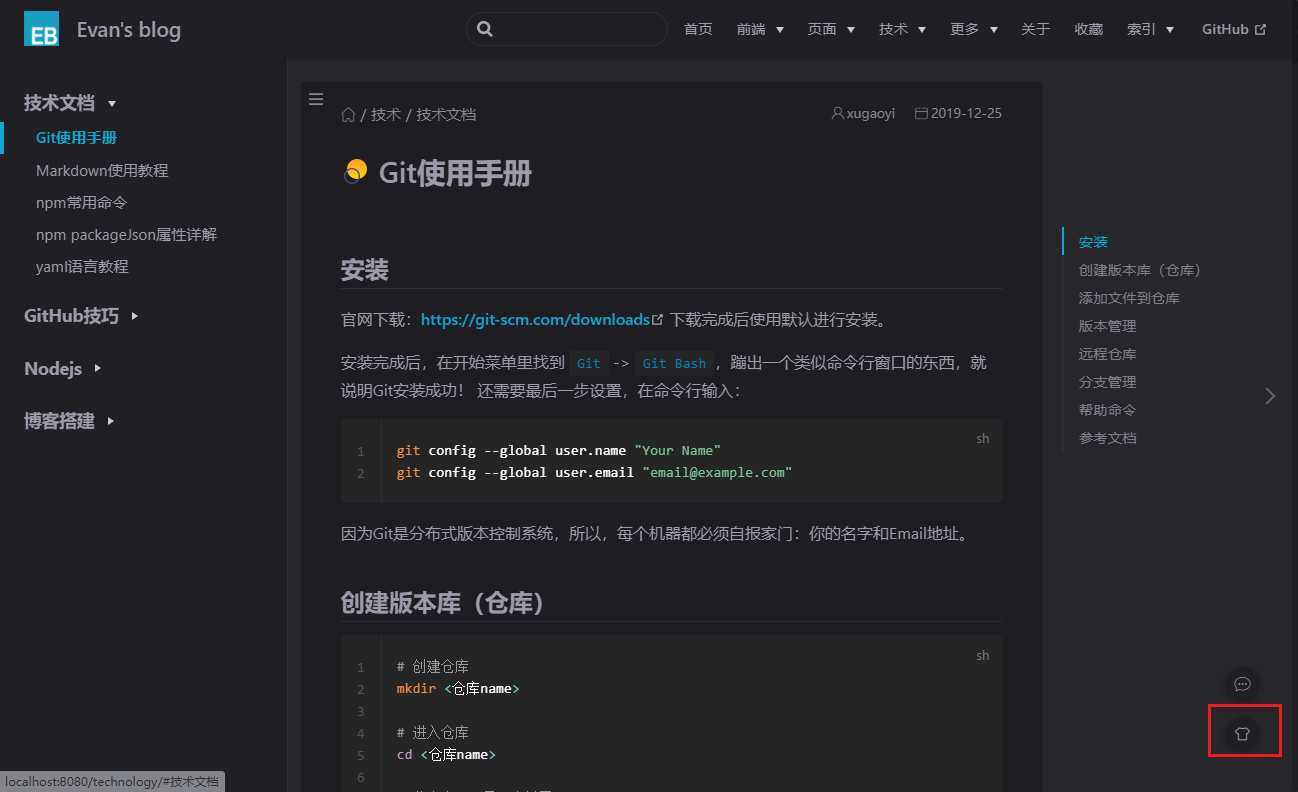
Task: Click the EB blog logo icon
Action: click(x=42, y=29)
